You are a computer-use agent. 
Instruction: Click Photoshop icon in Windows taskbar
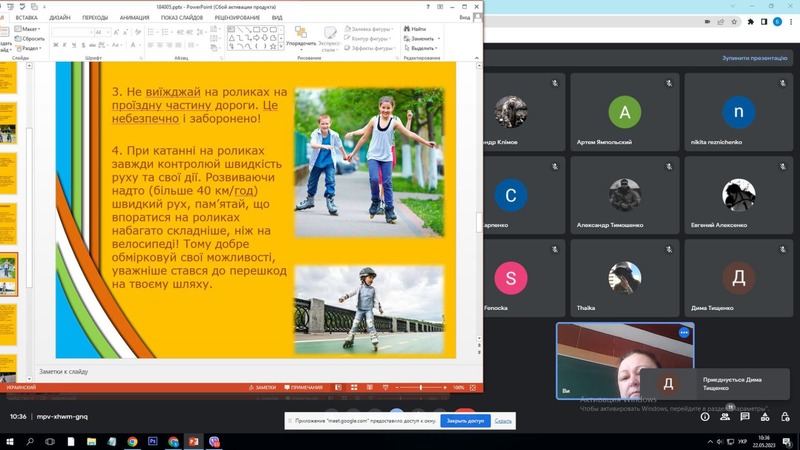tap(153, 440)
